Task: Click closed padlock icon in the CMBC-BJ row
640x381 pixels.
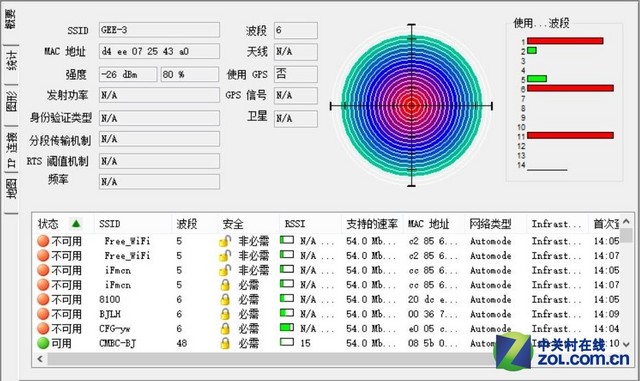Action: [225, 343]
